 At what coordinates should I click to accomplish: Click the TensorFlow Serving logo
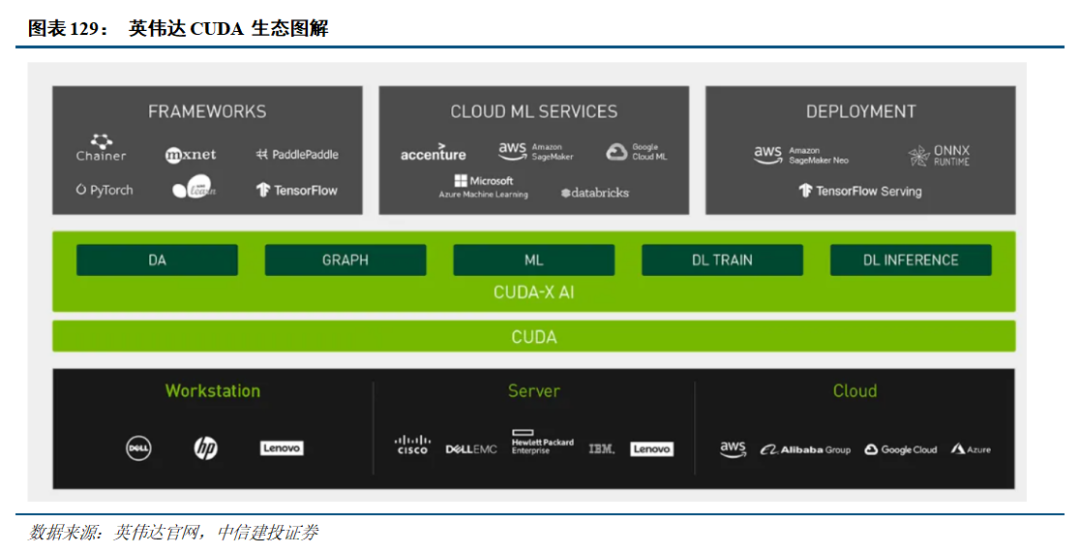(x=860, y=190)
